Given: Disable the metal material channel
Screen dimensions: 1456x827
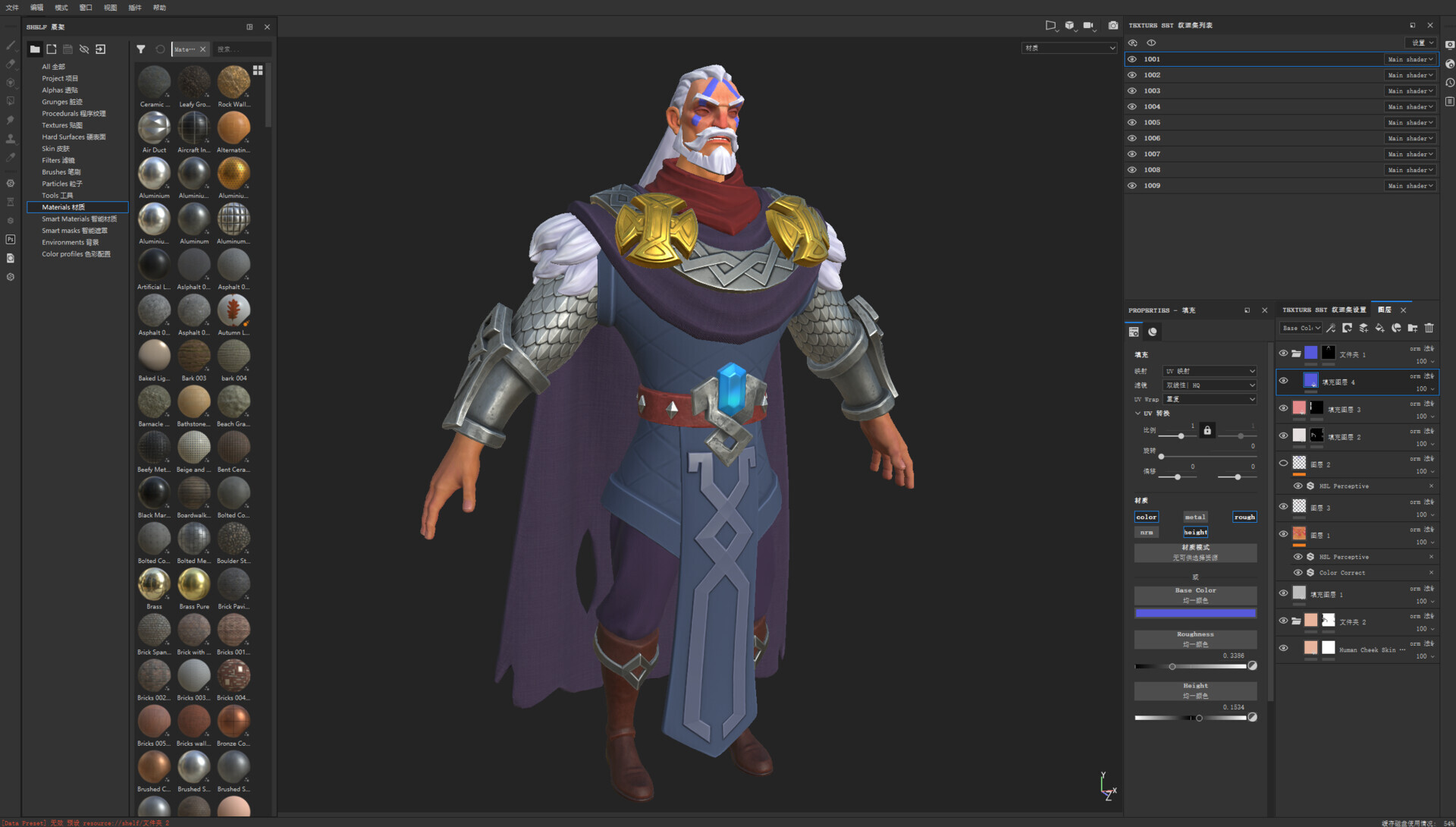Looking at the screenshot, I should [1195, 517].
